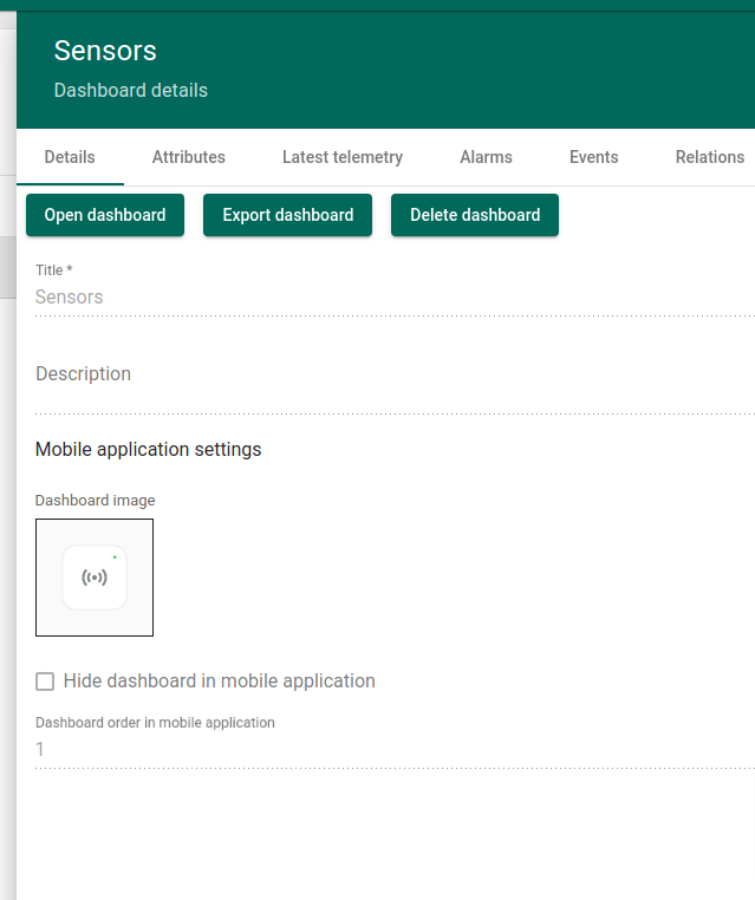The image size is (755, 900).
Task: Click the 'Dashboard image' label
Action: (x=95, y=500)
